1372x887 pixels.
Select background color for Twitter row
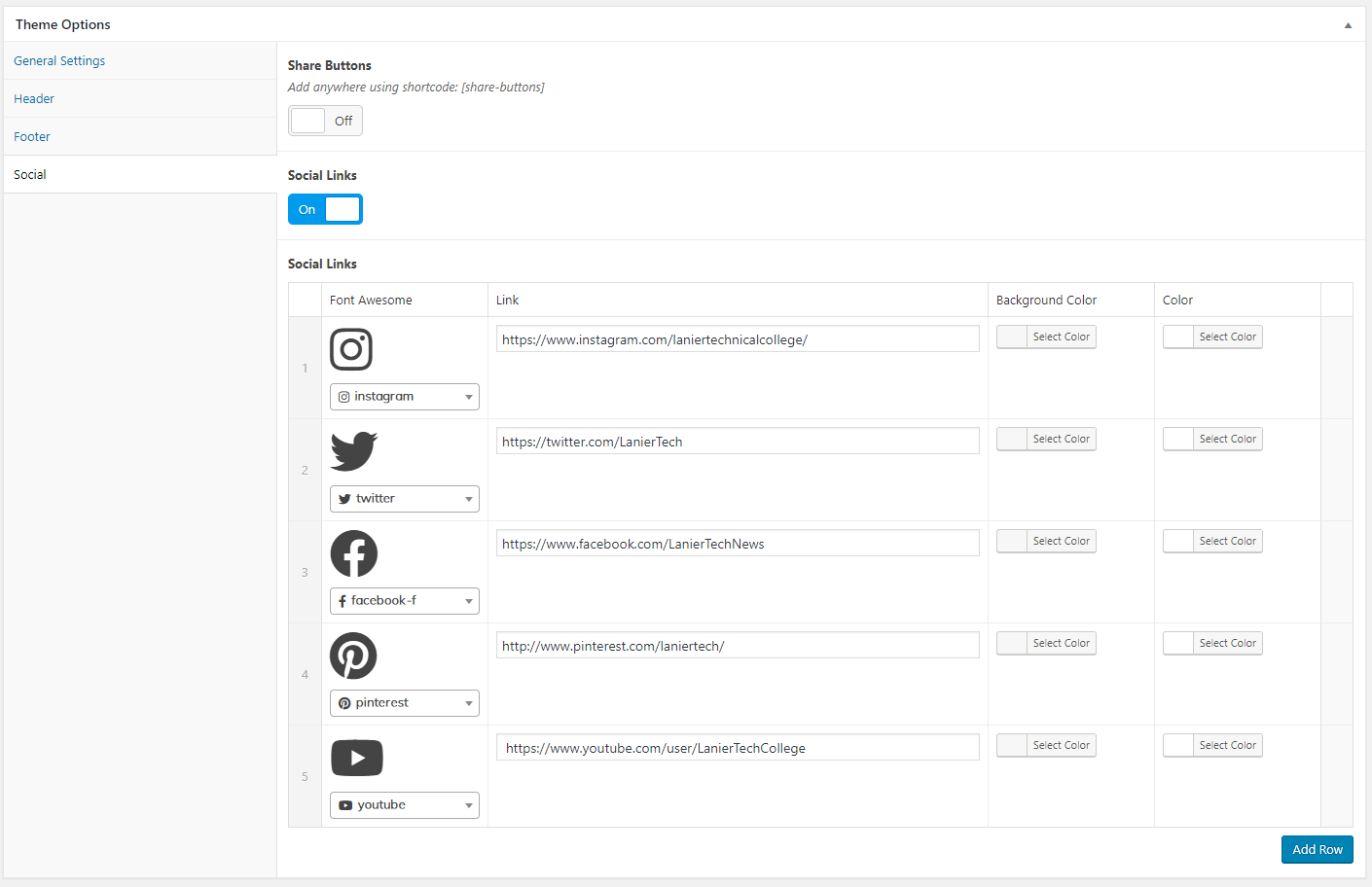(x=1046, y=439)
